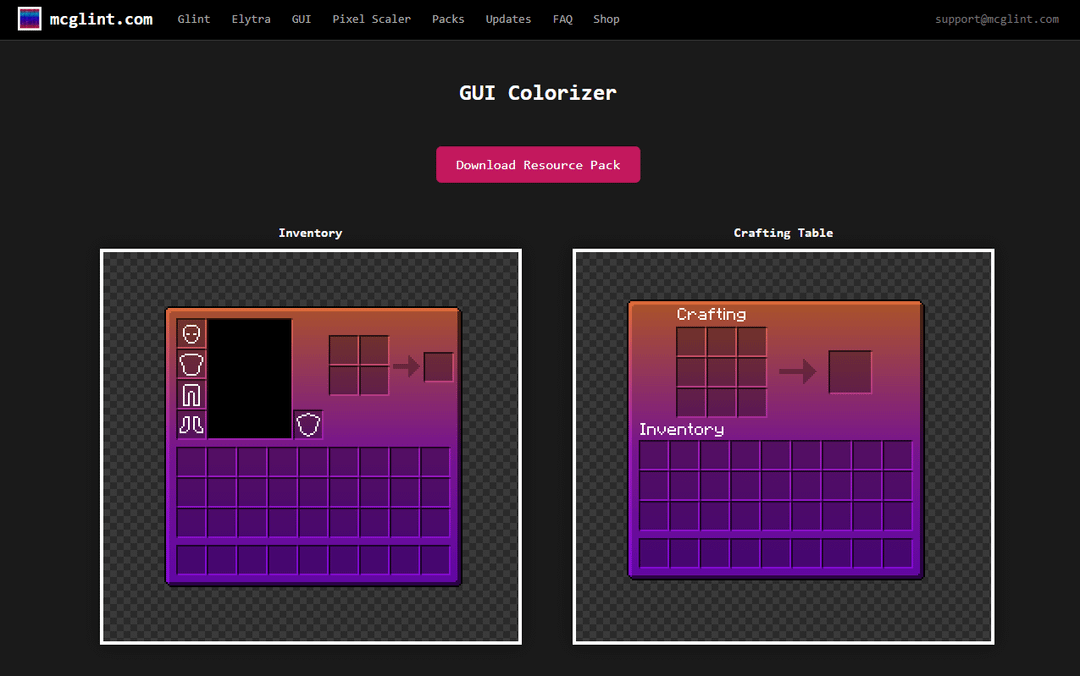Click the shield offhand slot icon

(x=308, y=425)
